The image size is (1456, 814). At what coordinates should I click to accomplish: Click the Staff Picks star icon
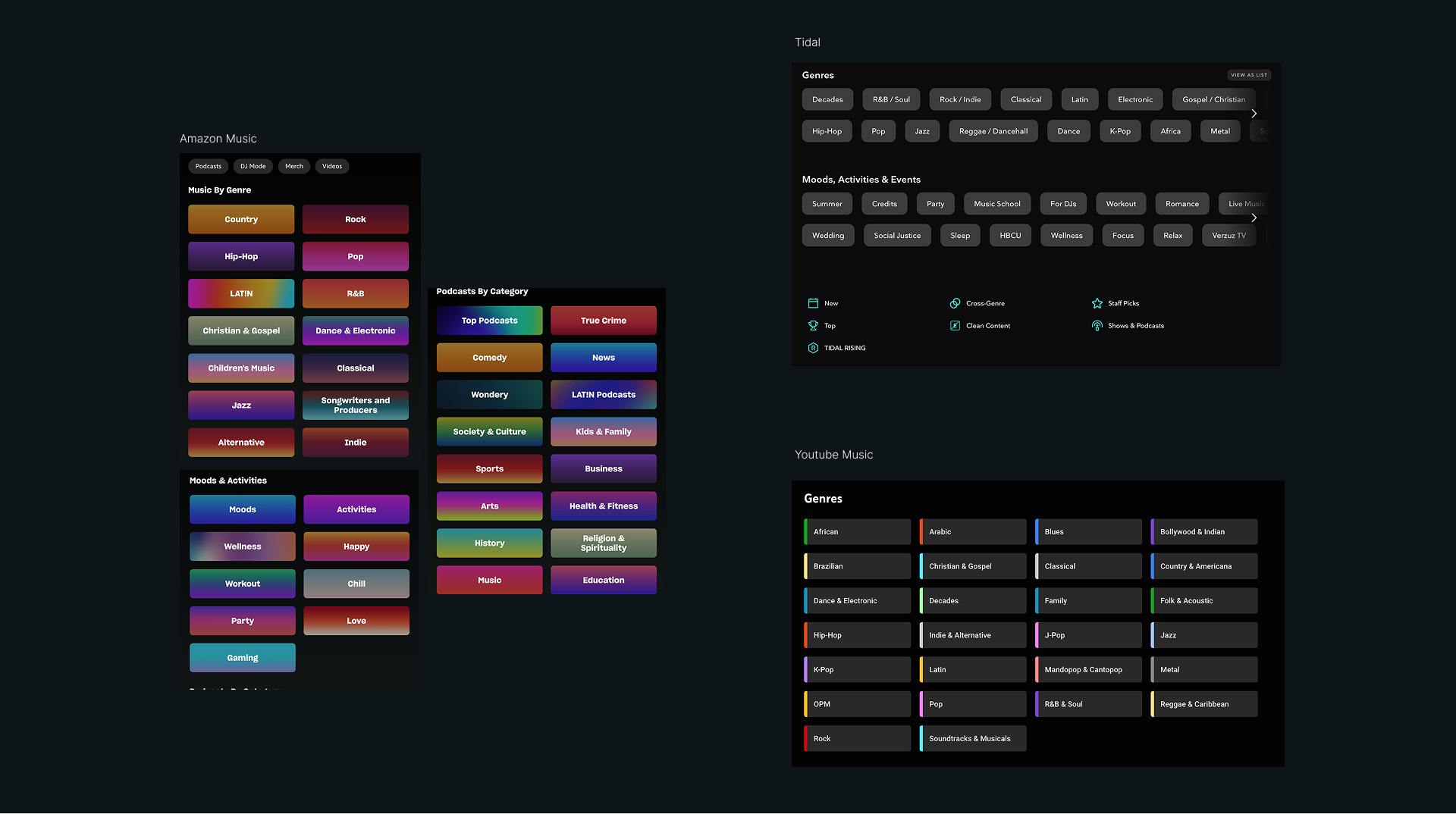click(x=1097, y=303)
